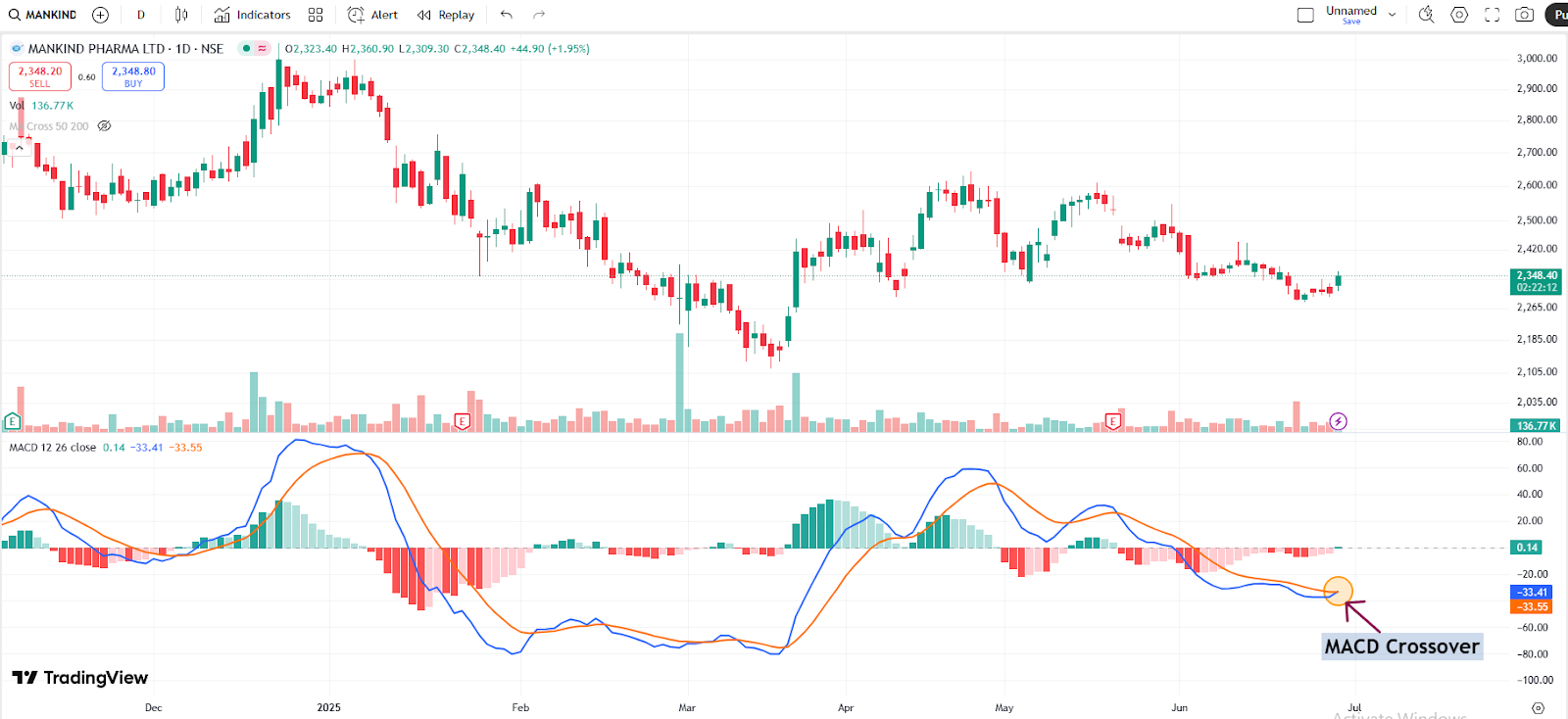Click the purple lightning event marker
1568x719 pixels.
pyautogui.click(x=1339, y=421)
